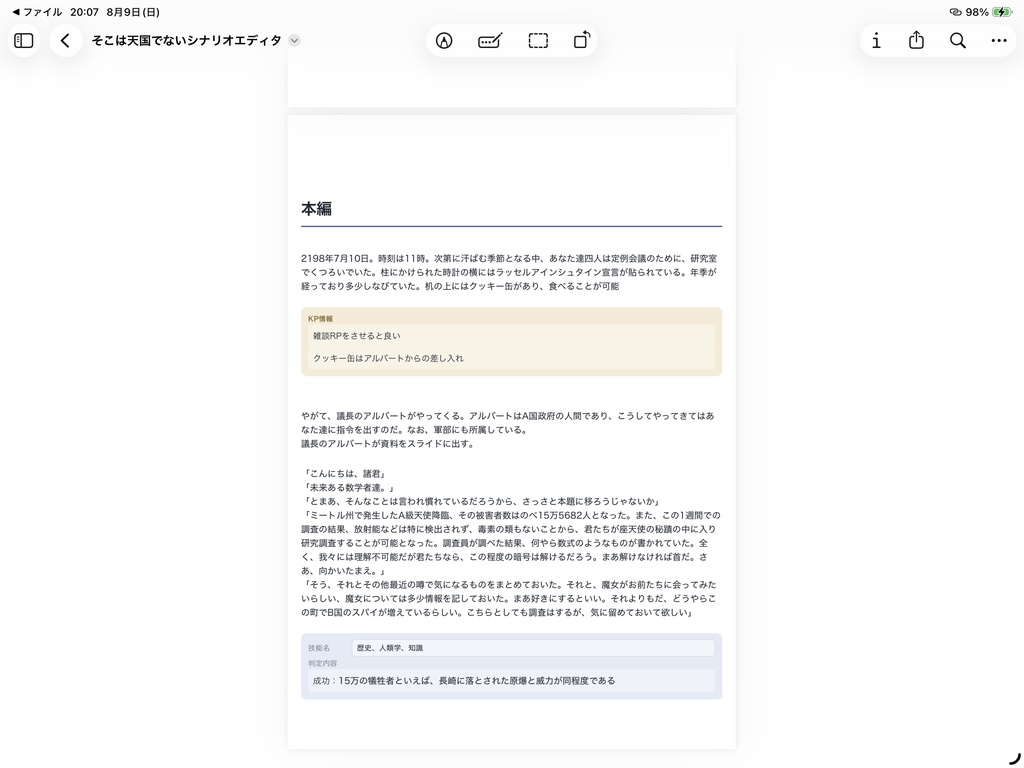
Task: Tap the line 議長のアルバートが資料をスライドに出す
Action: [388, 443]
